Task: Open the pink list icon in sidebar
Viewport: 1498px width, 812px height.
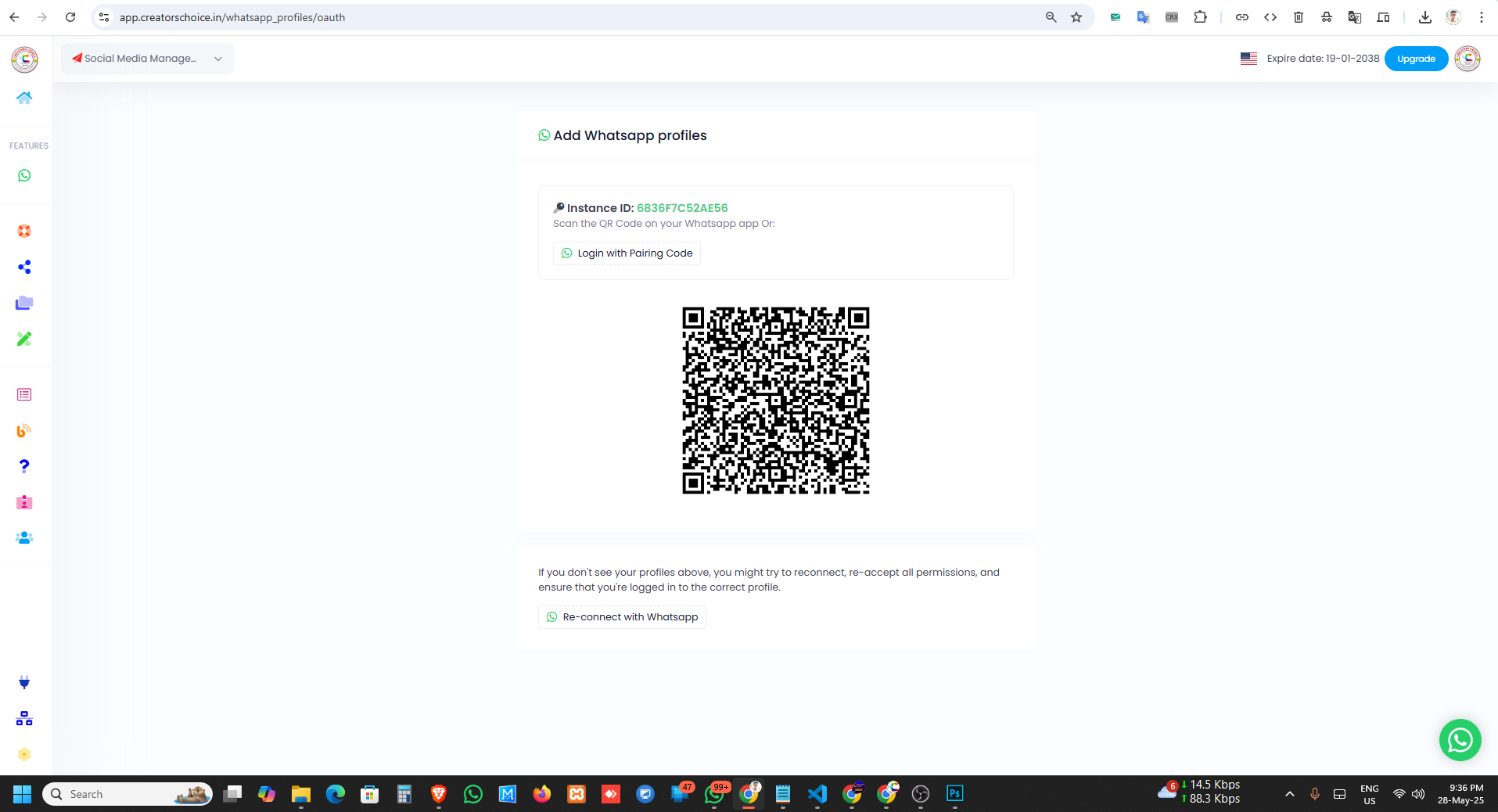Action: click(24, 394)
